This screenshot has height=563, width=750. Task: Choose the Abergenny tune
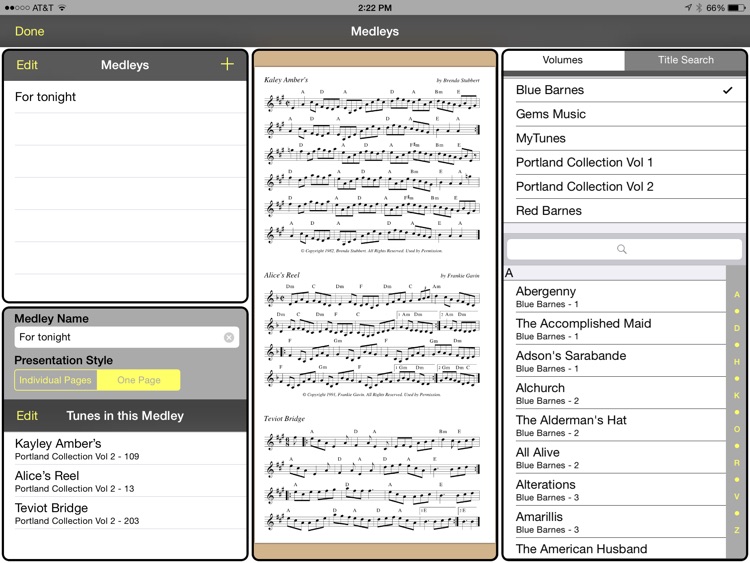(615, 297)
